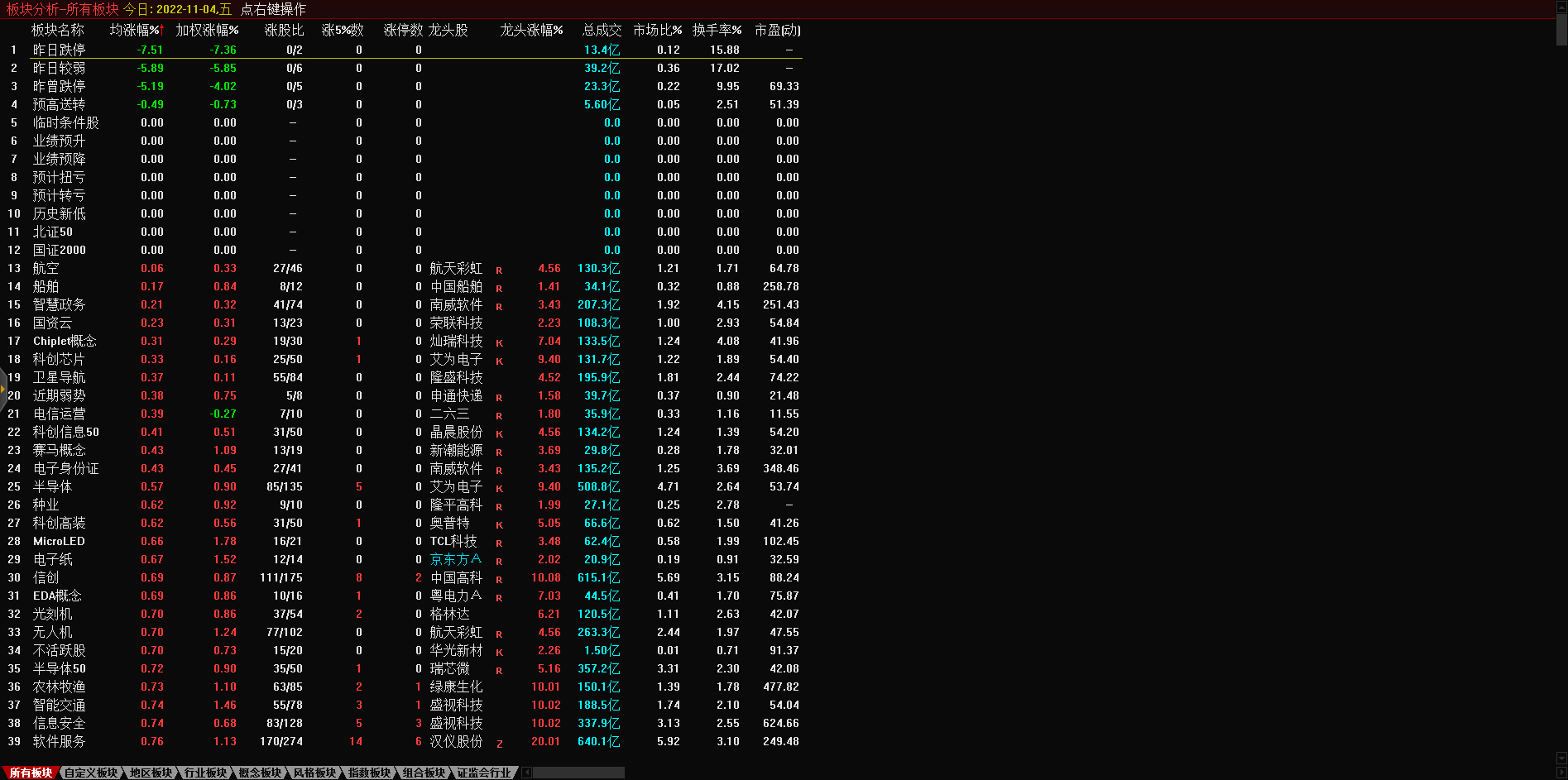Click the left scroll arrow beside the bottom tabs
This screenshot has width=1568, height=780.
pos(527,773)
